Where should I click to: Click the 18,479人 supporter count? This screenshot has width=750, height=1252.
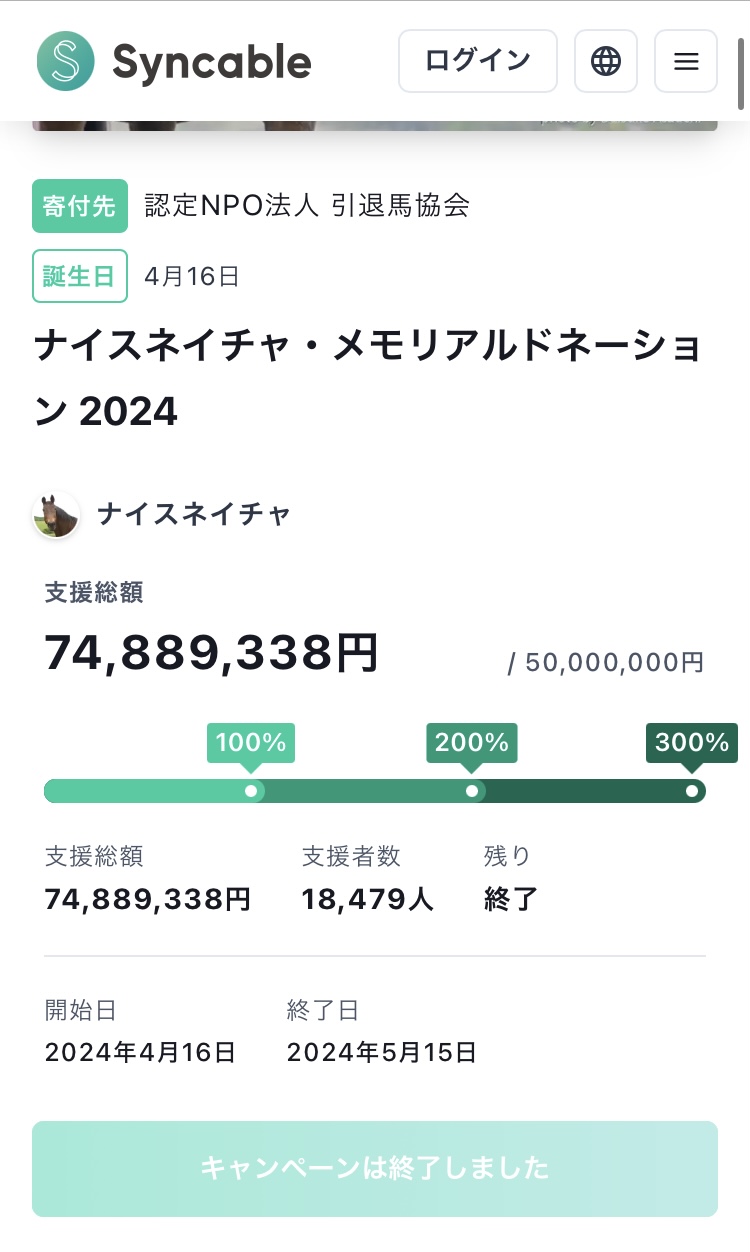[x=367, y=899]
